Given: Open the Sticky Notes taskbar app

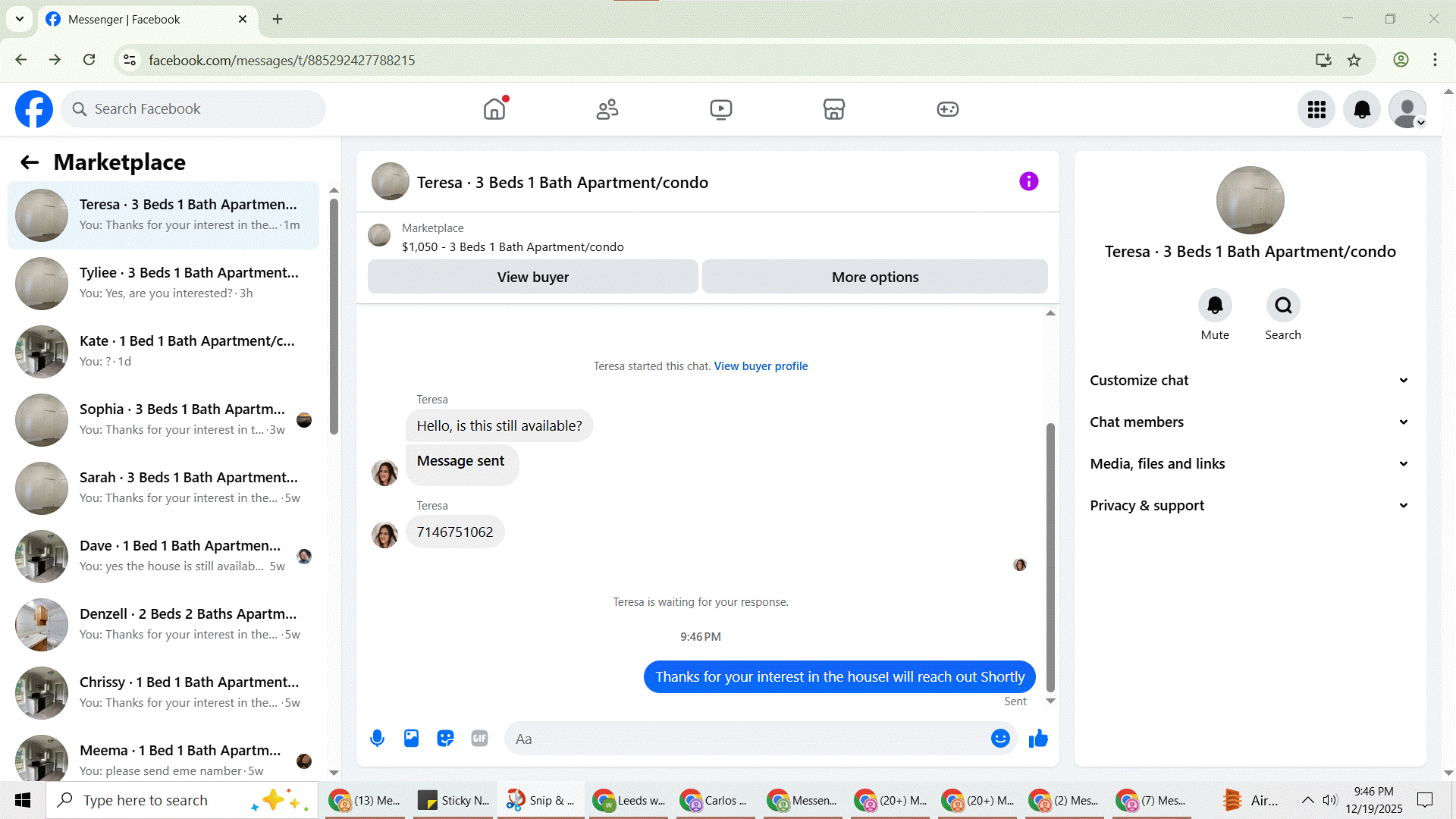Looking at the screenshot, I should 455,801.
